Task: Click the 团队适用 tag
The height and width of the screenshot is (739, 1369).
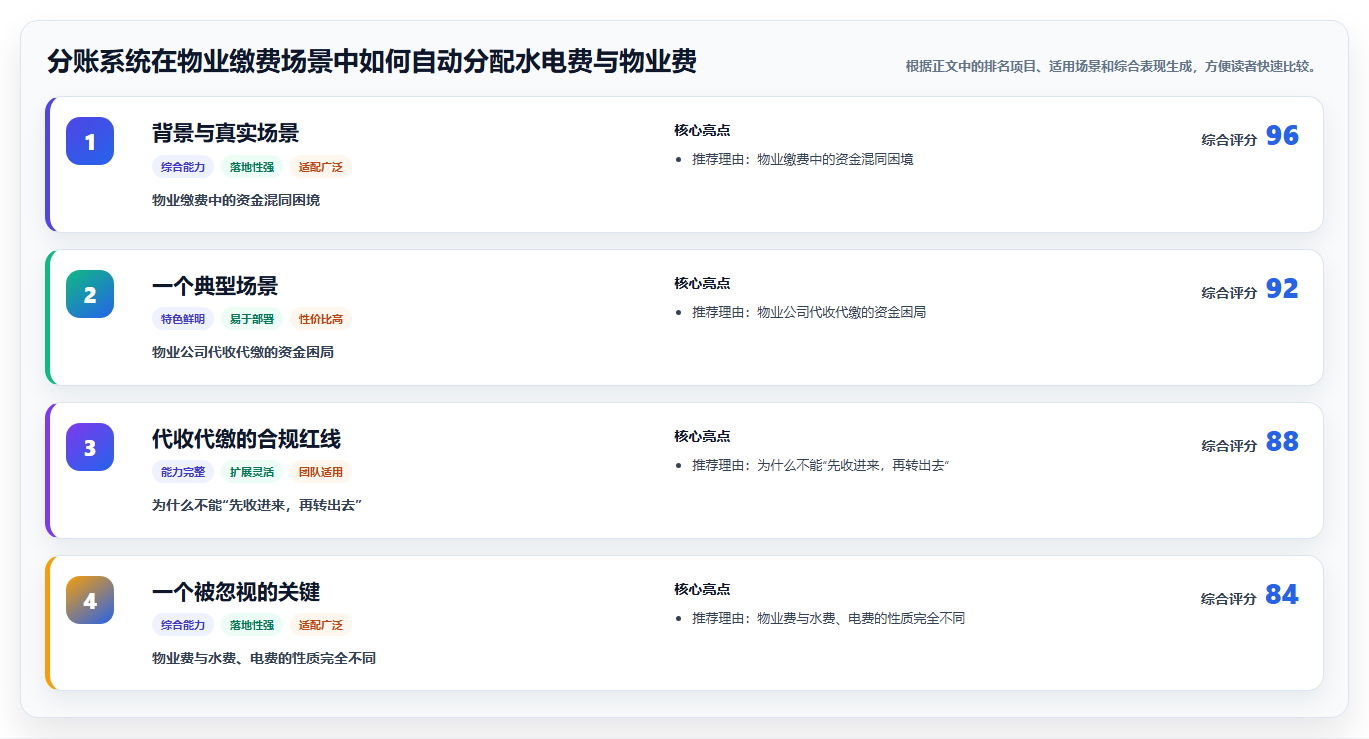Action: (321, 472)
